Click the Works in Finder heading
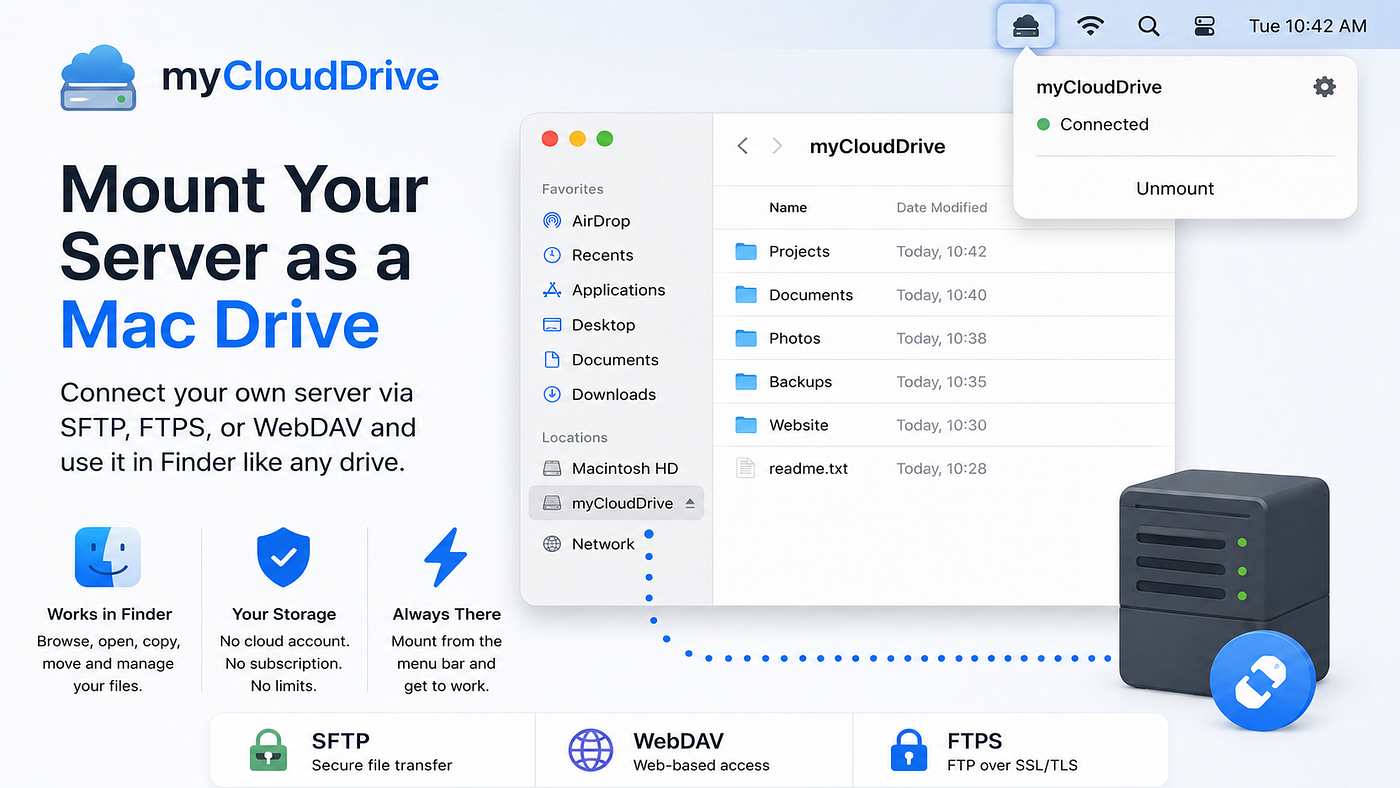This screenshot has height=788, width=1400. point(110,614)
